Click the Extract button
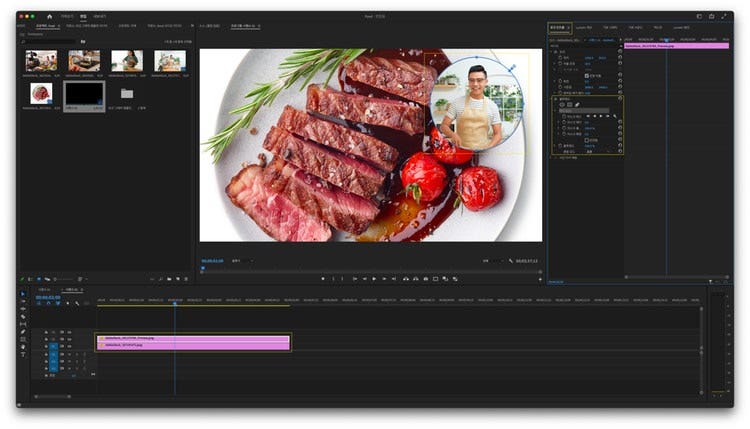This screenshot has width=750, height=429. click(416, 279)
